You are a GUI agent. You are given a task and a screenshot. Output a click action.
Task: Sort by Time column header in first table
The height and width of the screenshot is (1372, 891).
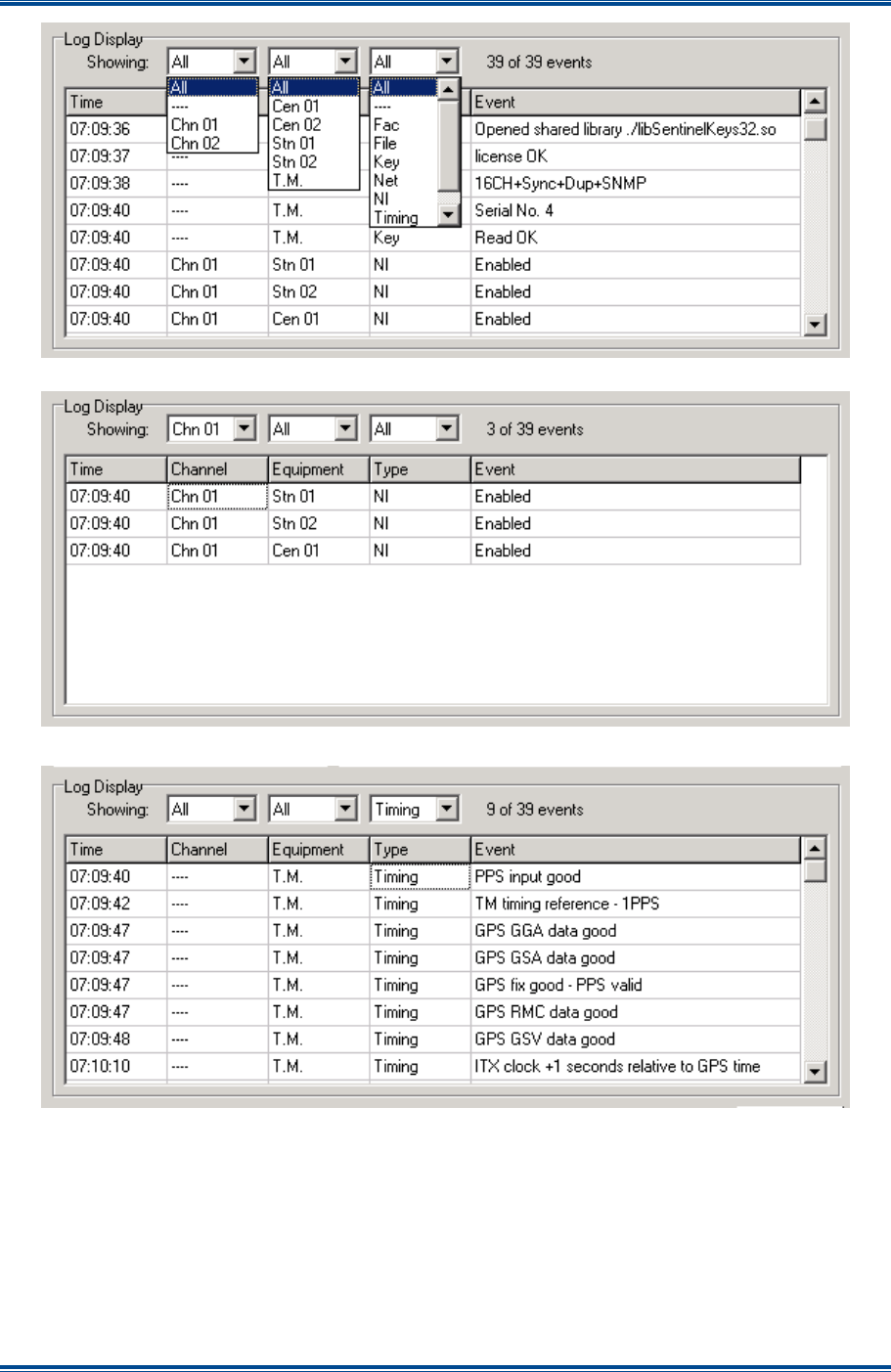116,102
